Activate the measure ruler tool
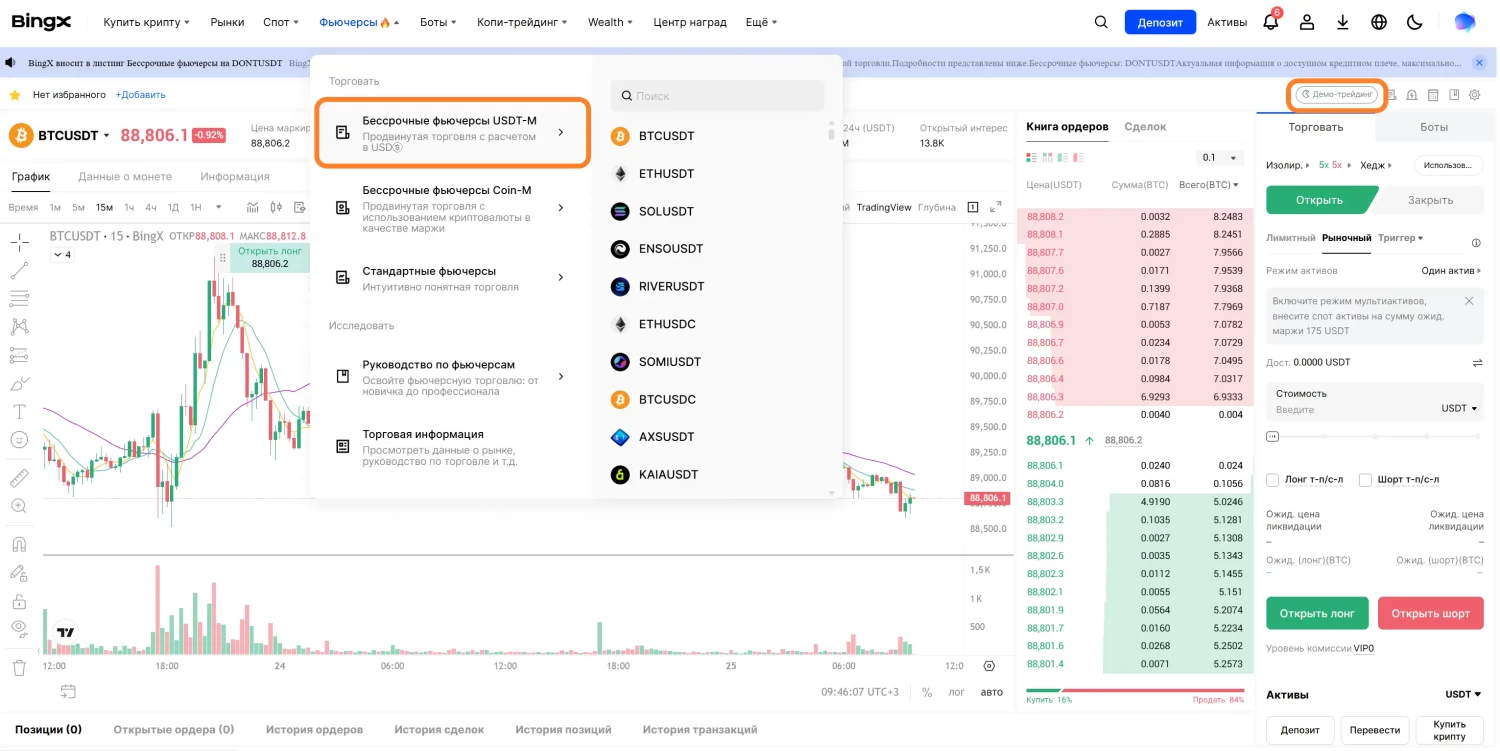The height and width of the screenshot is (751, 1500). pos(20,479)
